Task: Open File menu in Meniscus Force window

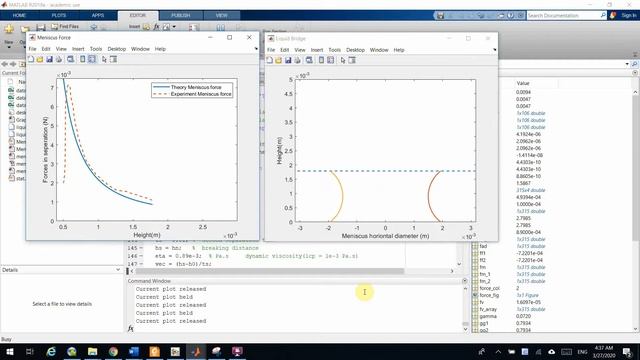Action: pyautogui.click(x=32, y=49)
